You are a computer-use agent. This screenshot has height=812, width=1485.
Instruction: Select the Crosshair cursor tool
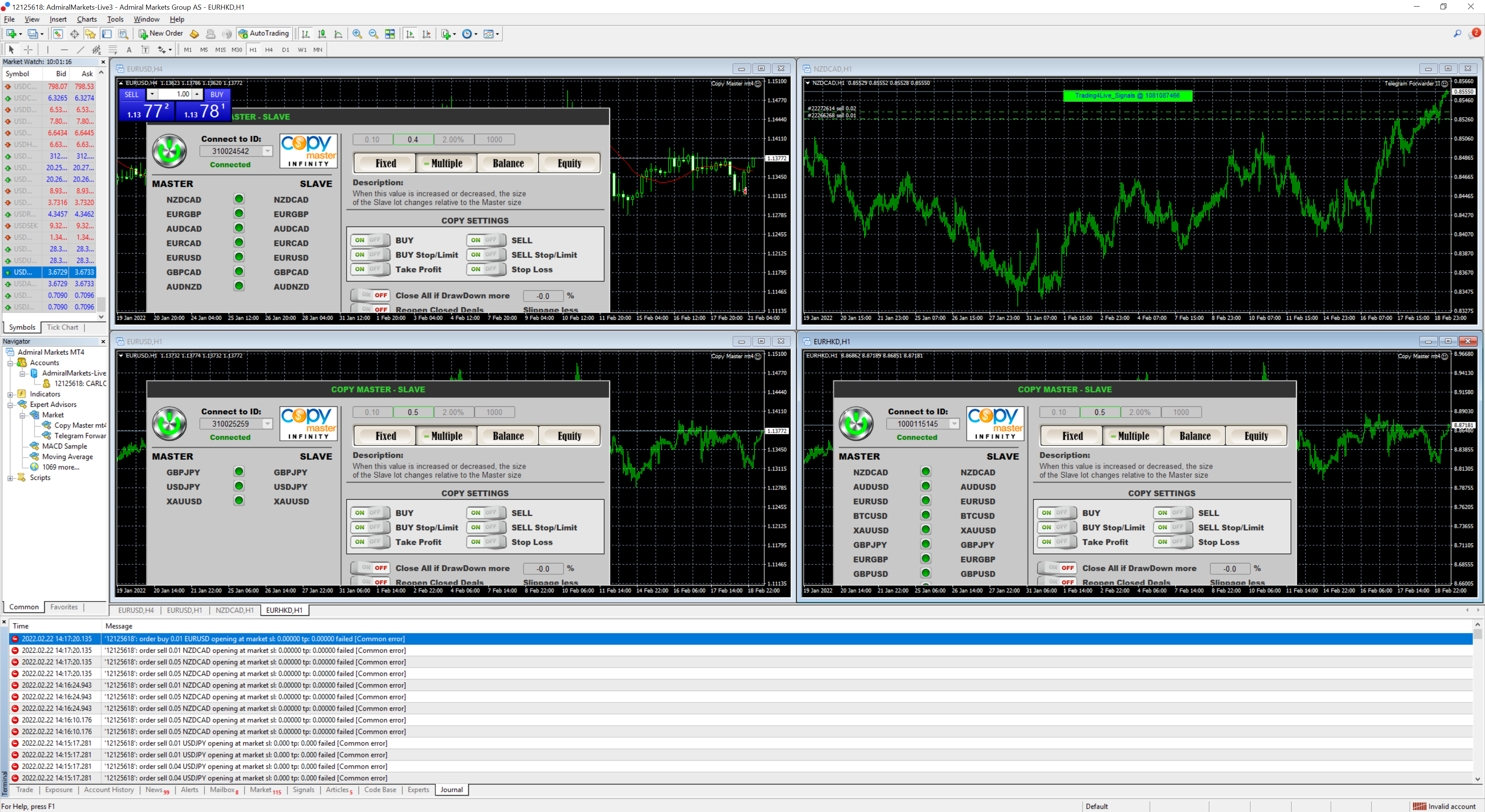(28, 49)
